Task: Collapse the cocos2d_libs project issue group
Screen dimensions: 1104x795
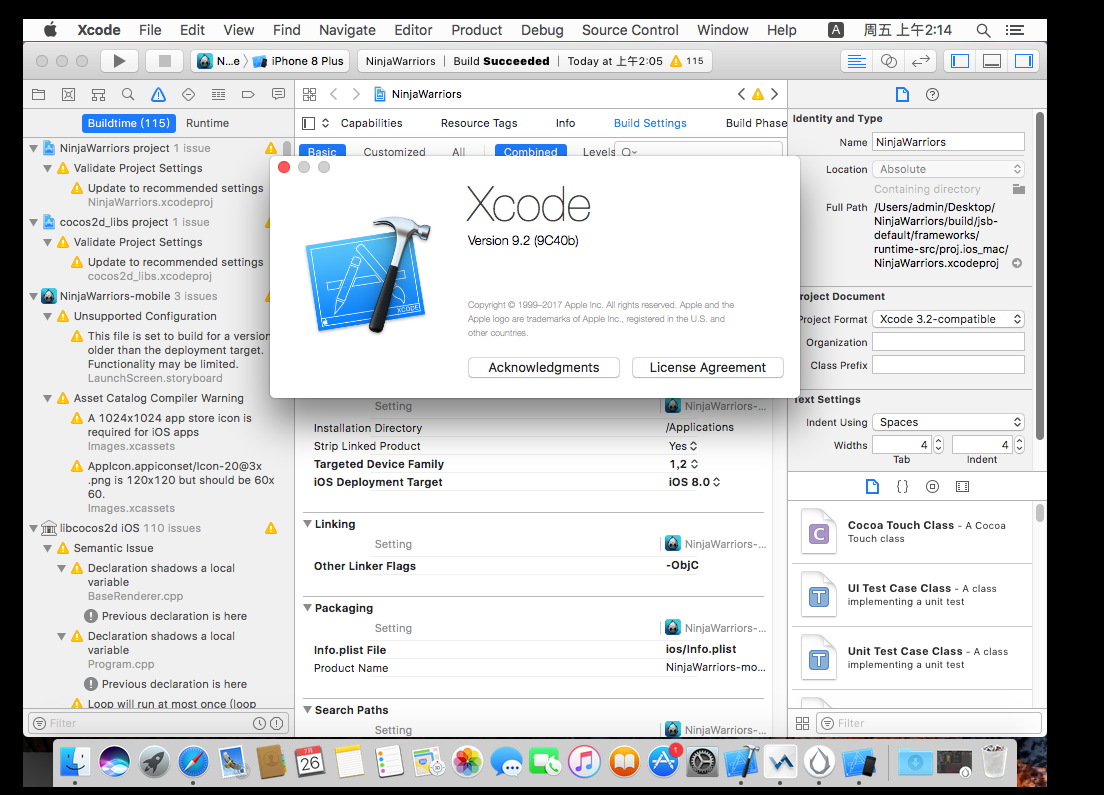Action: click(33, 223)
